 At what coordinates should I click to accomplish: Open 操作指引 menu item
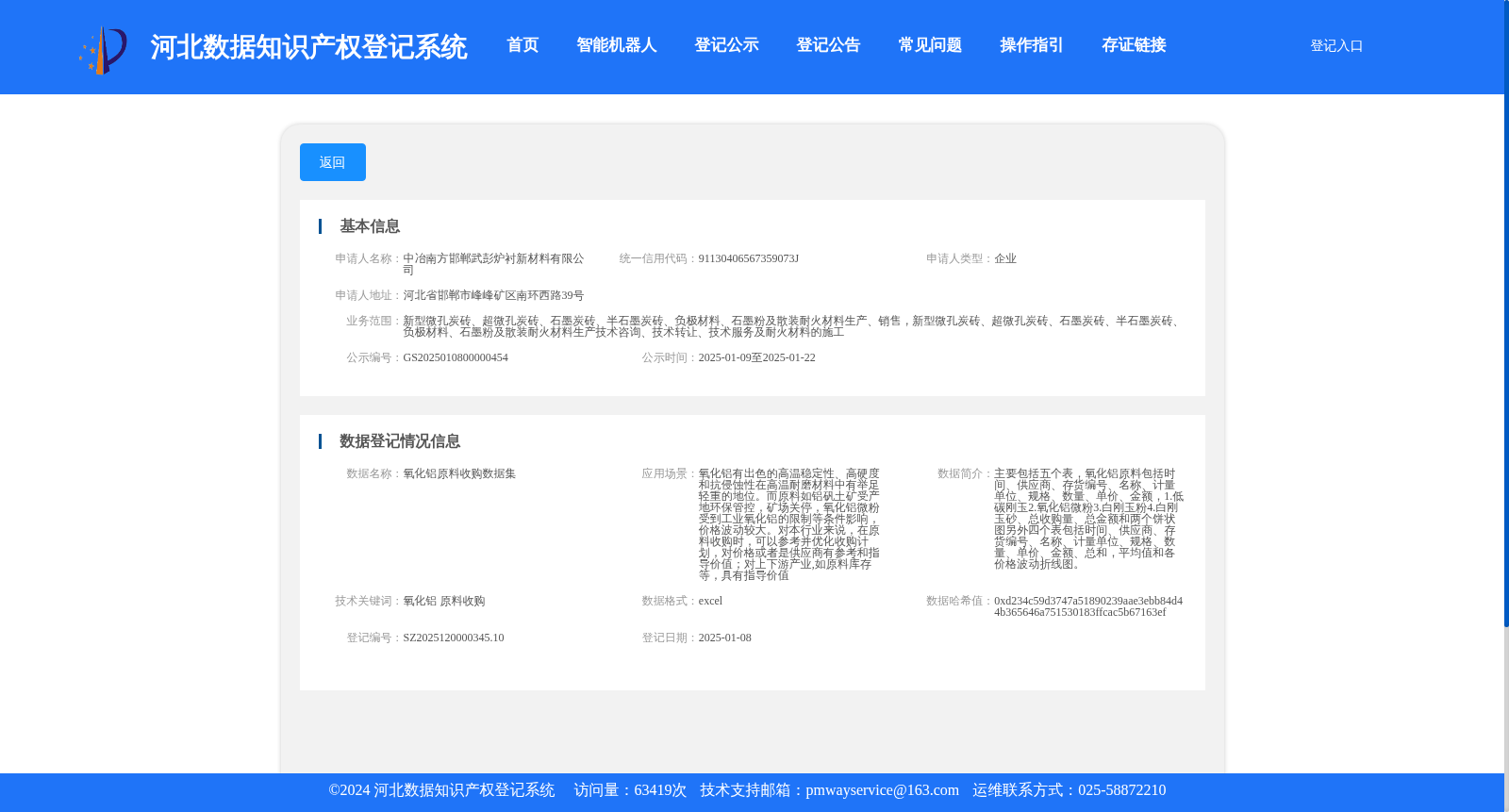(1032, 45)
